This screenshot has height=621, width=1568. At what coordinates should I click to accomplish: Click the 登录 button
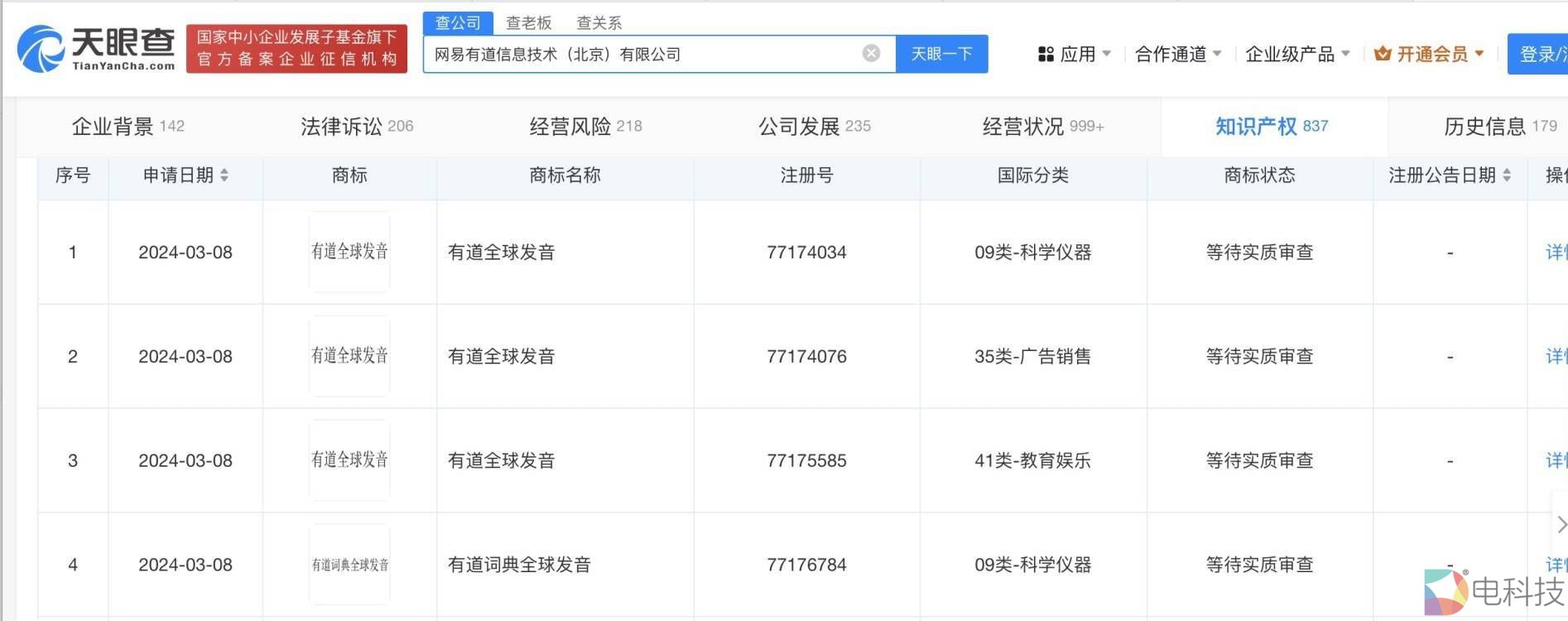pyautogui.click(x=1540, y=55)
